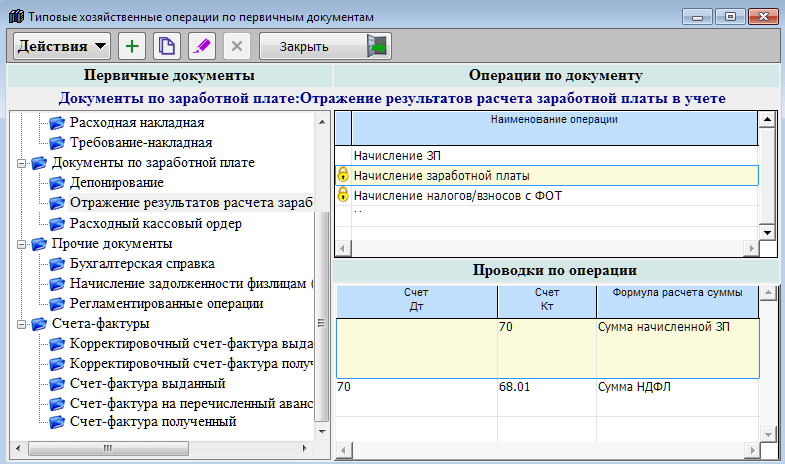Select Начисление налогов/взносов с ФОТ row

(547, 196)
